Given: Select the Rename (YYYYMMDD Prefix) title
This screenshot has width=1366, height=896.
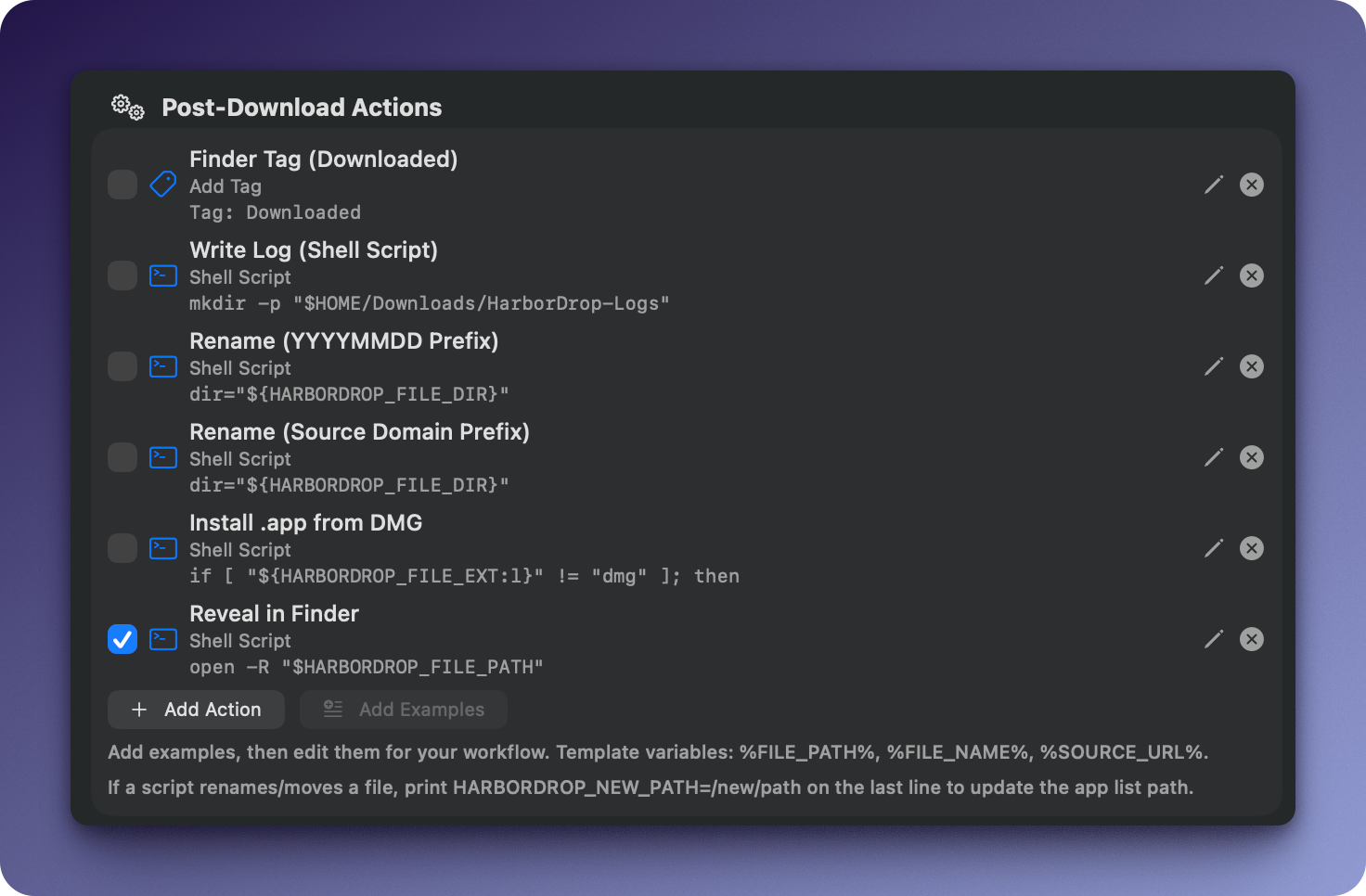Looking at the screenshot, I should [344, 341].
